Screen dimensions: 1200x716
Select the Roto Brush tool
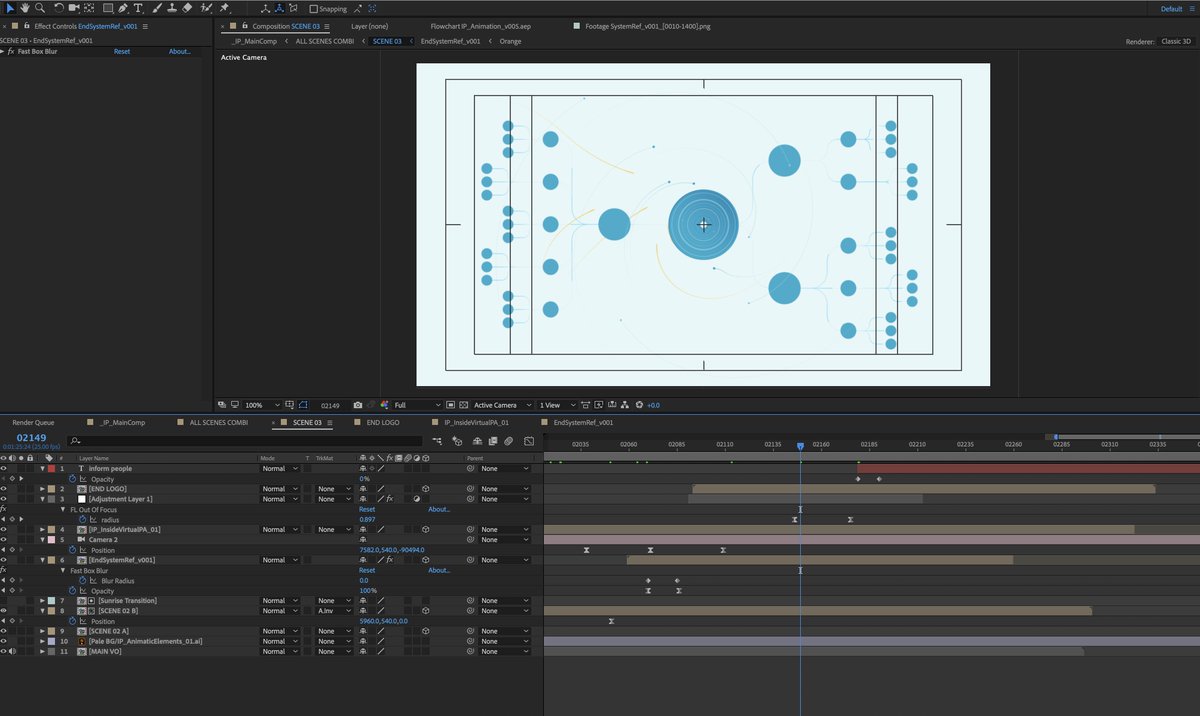click(205, 8)
